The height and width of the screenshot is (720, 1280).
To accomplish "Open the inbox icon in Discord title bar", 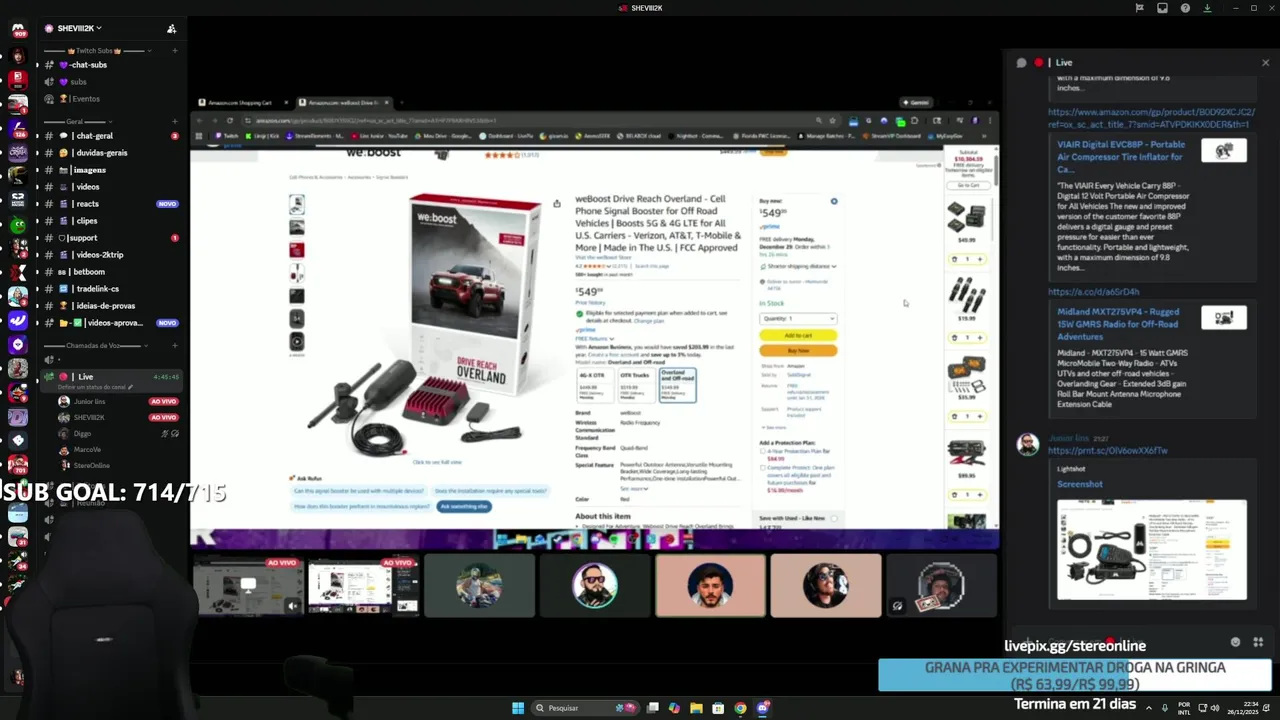I will pos(1162,8).
